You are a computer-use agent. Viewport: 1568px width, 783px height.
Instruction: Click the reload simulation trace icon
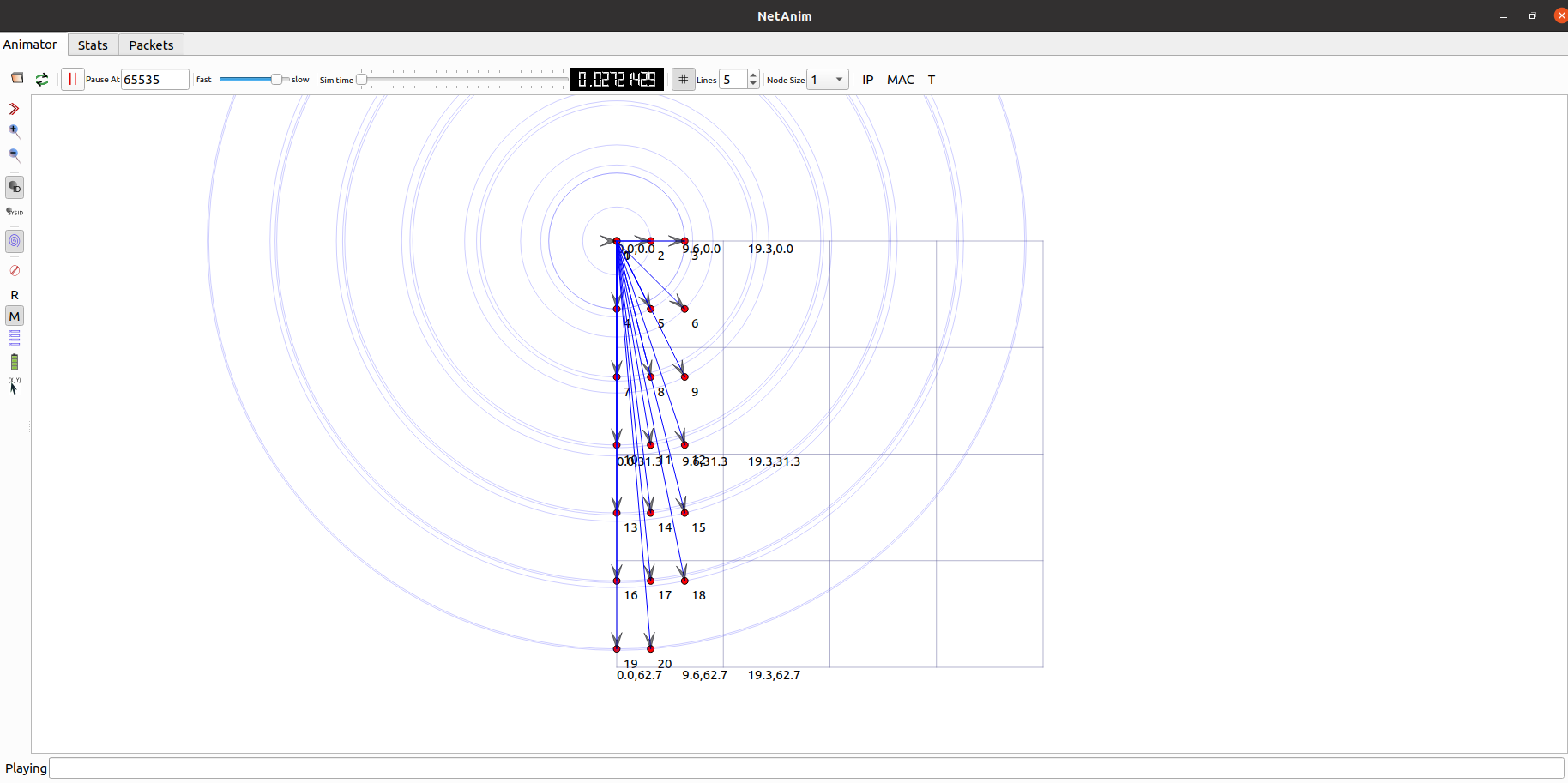(x=41, y=79)
